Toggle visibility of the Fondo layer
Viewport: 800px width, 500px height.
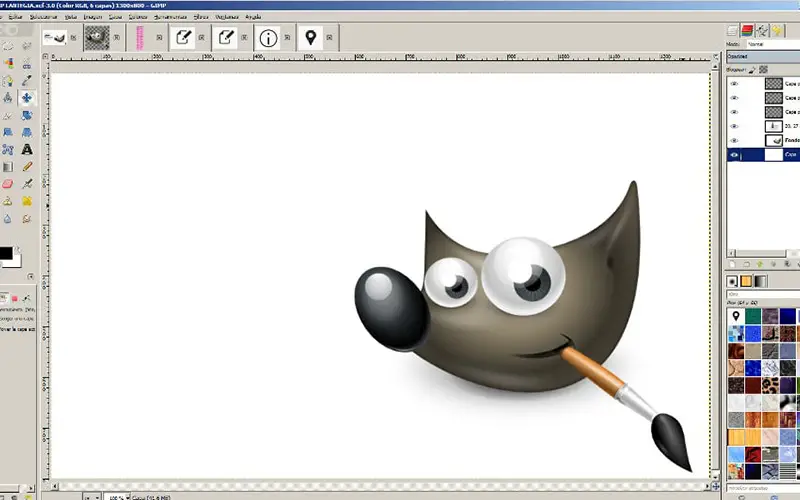pyautogui.click(x=734, y=140)
